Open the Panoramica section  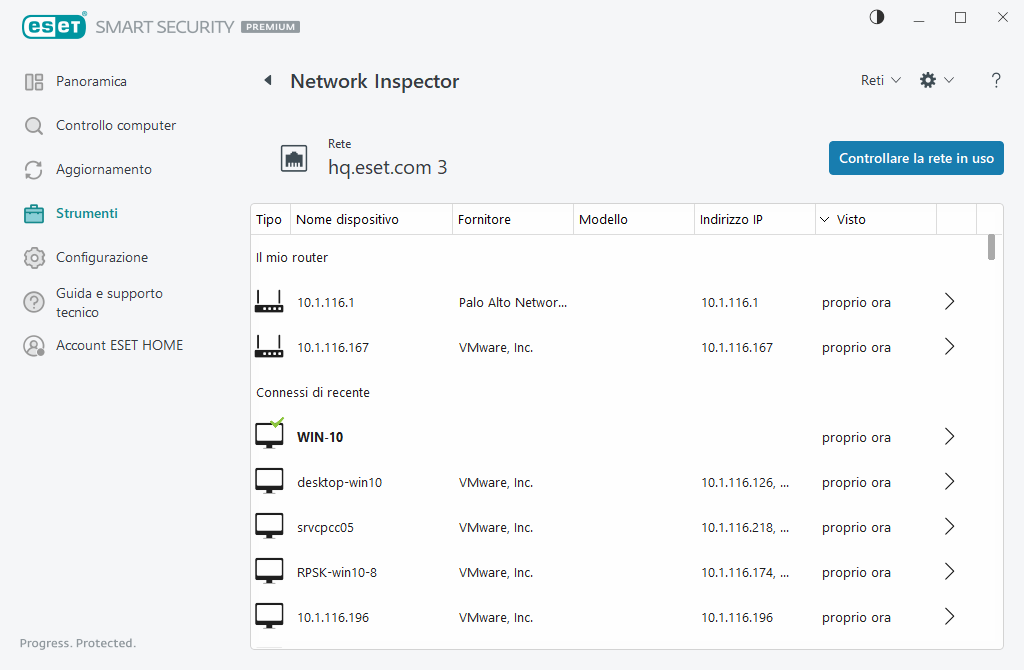tap(34, 81)
